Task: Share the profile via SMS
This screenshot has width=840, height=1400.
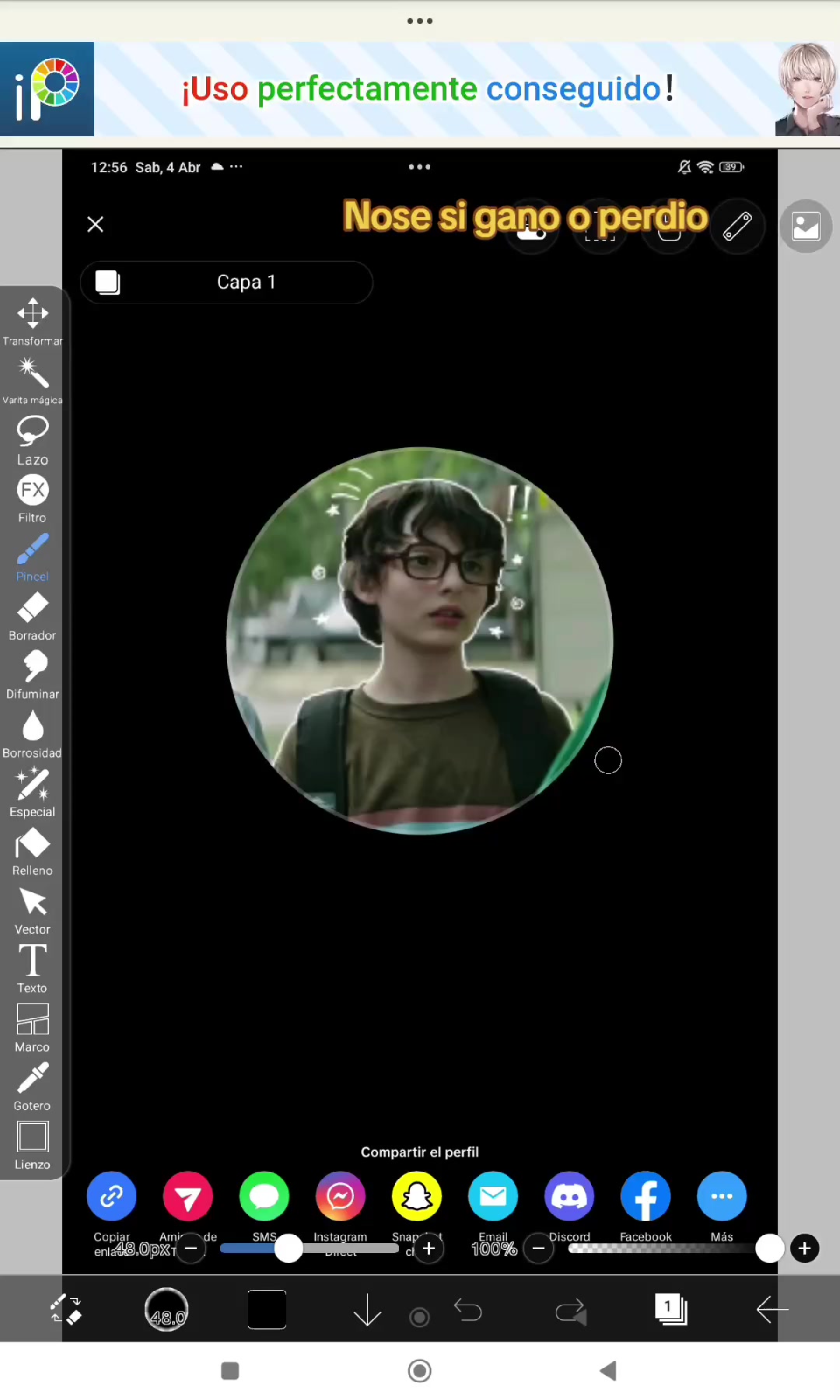Action: [264, 1196]
